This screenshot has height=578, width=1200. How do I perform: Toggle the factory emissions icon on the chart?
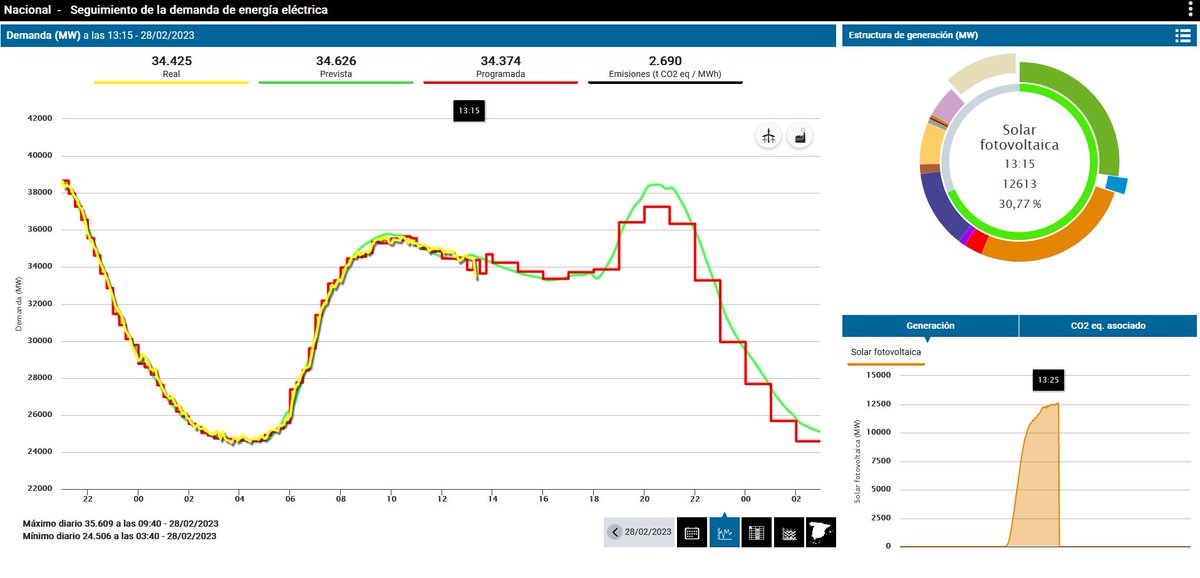click(800, 137)
